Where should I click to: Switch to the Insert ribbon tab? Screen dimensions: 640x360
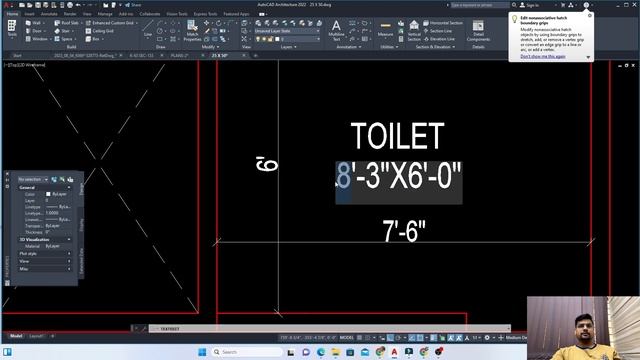(x=29, y=14)
